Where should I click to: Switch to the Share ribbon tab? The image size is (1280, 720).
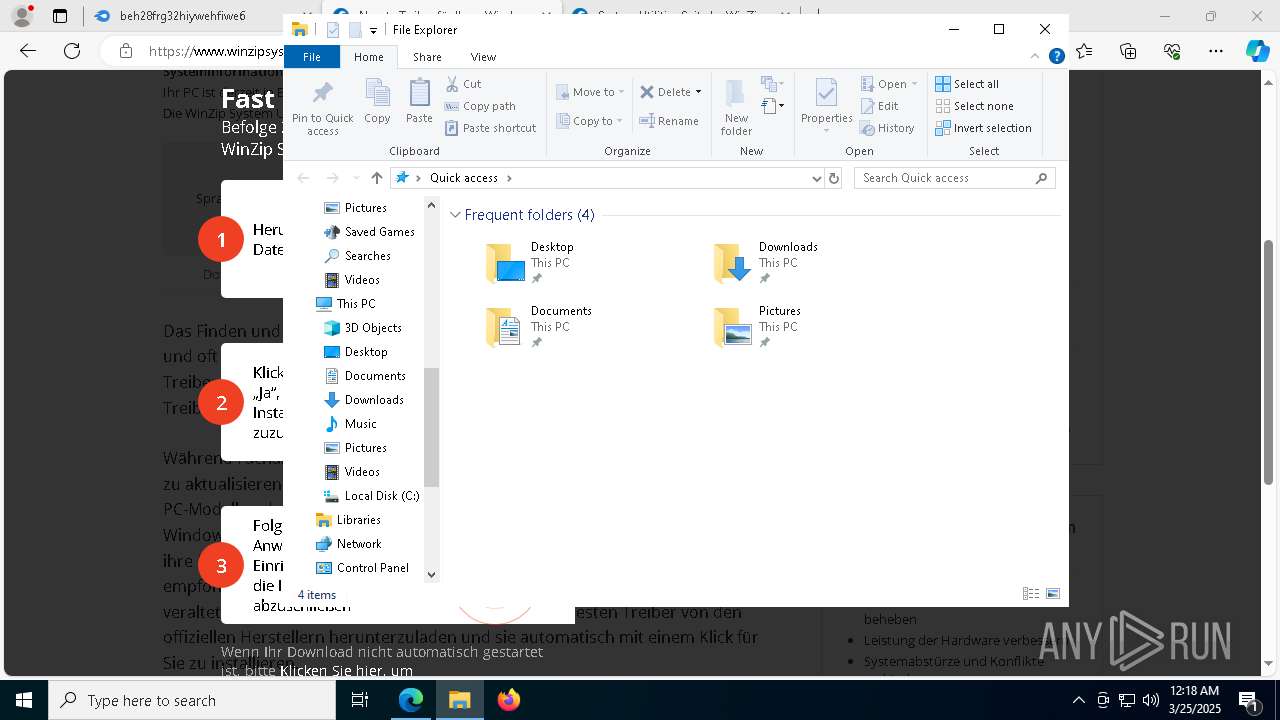tap(427, 57)
